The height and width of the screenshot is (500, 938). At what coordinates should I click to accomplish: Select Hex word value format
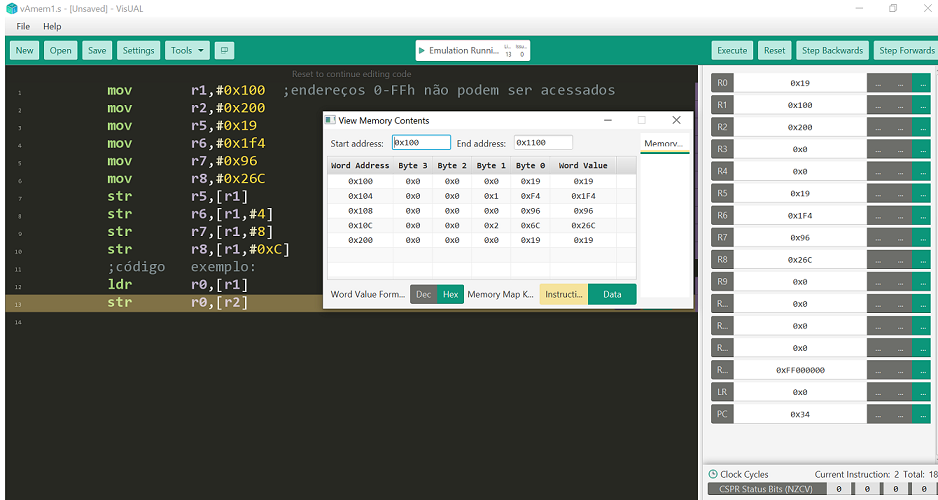click(x=451, y=294)
